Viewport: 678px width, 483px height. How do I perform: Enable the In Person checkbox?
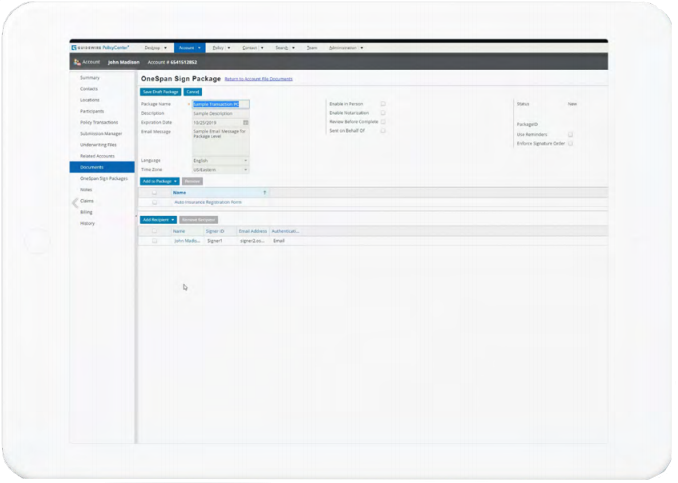[x=383, y=103]
